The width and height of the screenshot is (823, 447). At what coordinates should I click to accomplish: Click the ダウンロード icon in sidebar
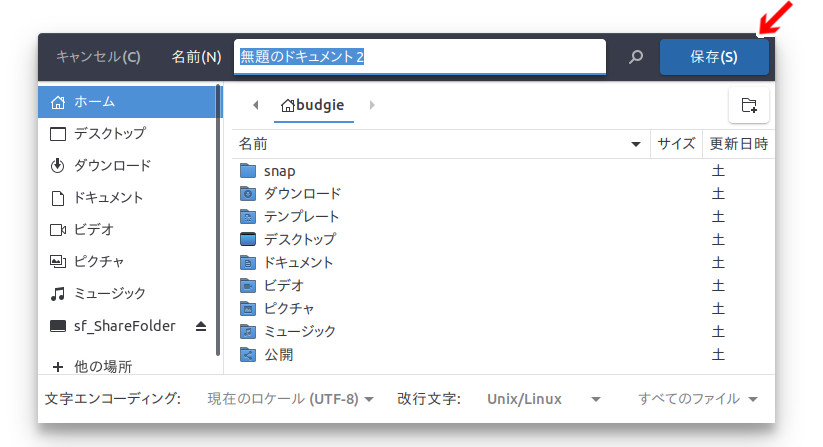(x=57, y=166)
